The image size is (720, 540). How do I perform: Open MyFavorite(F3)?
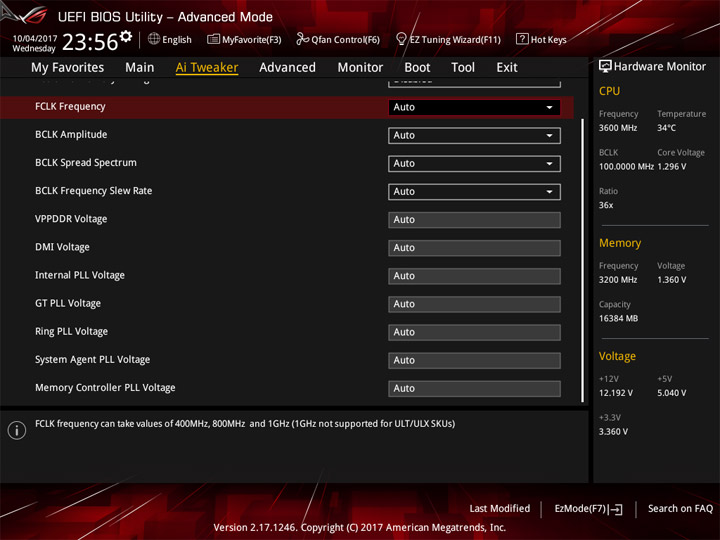pos(244,39)
